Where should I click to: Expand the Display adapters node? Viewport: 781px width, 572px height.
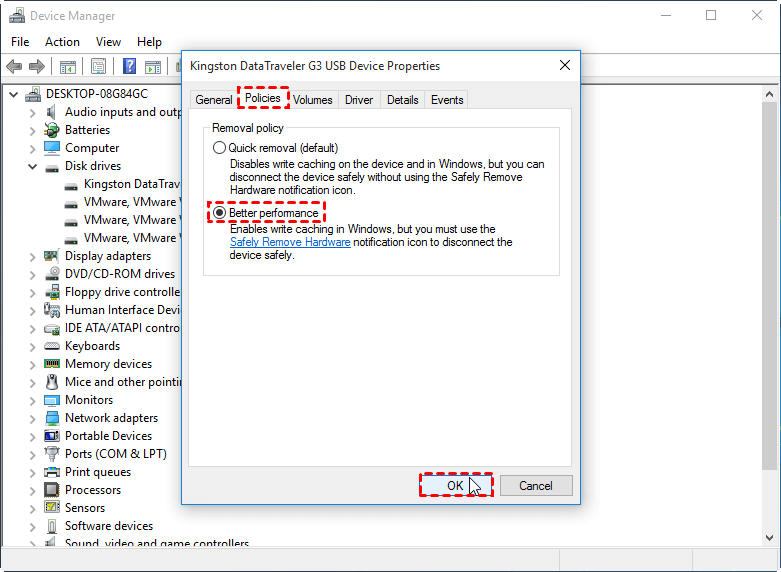32,257
